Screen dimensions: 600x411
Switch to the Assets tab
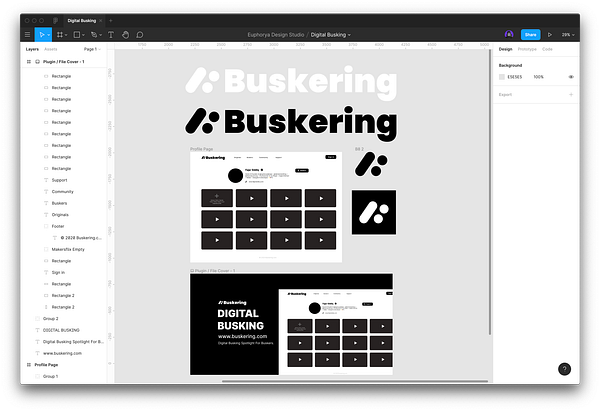coord(51,49)
